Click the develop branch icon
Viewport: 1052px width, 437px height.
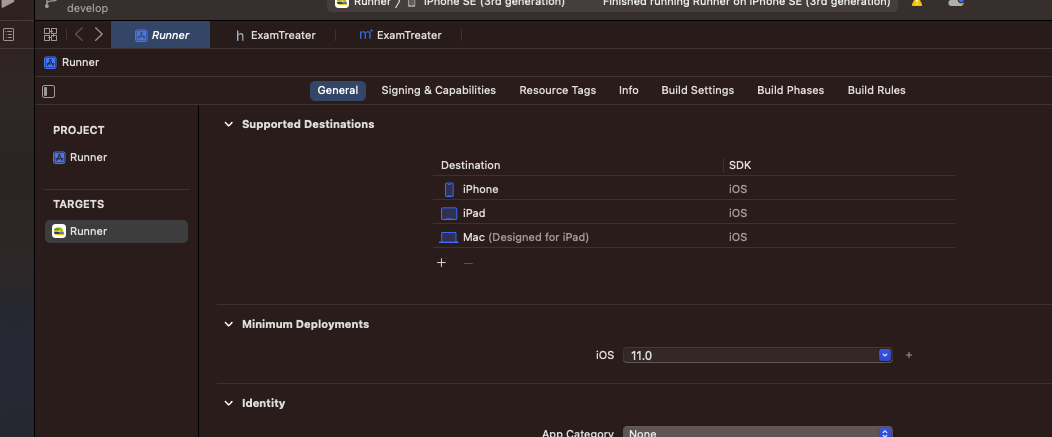50,3
